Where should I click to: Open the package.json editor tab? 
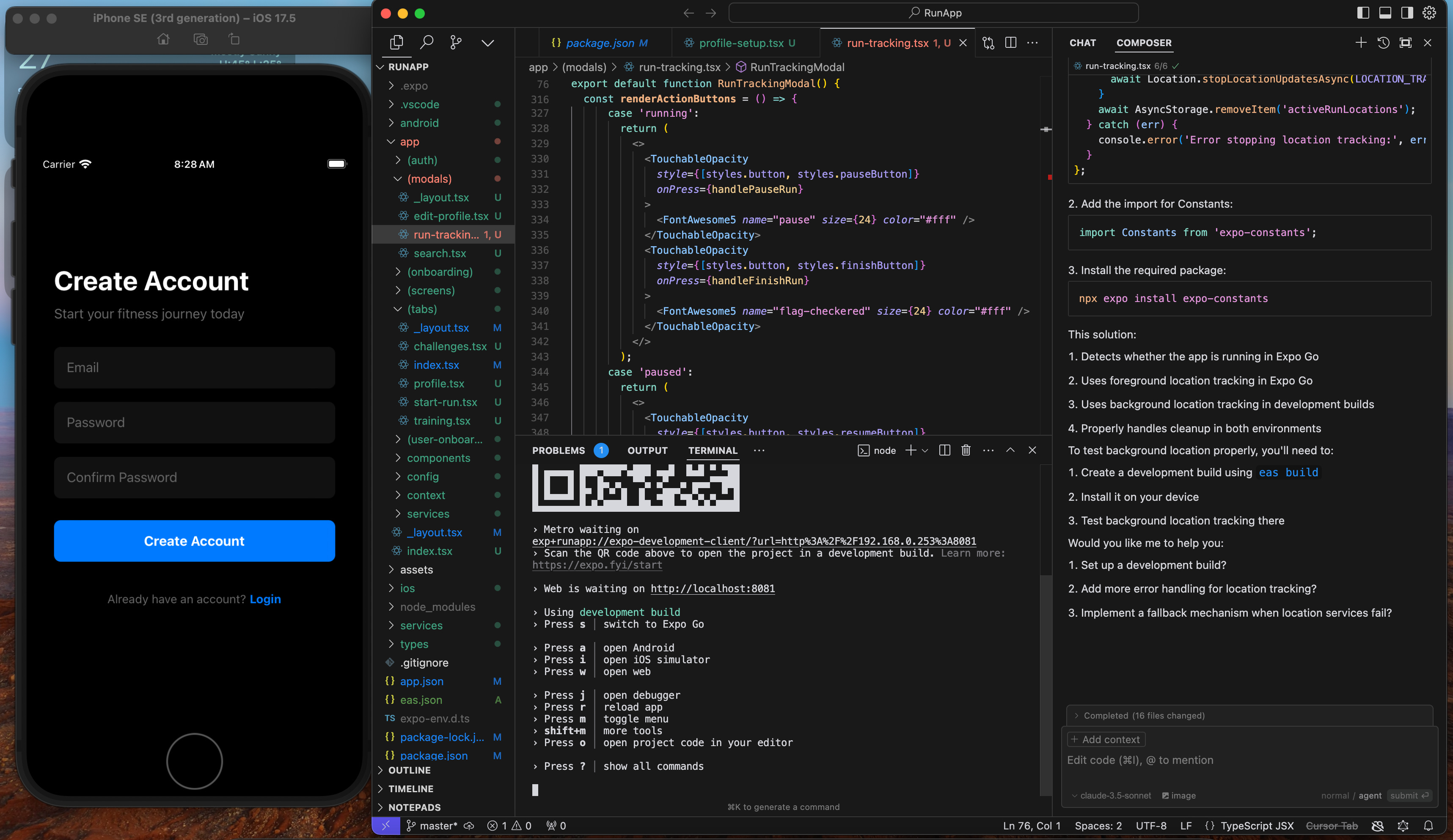(600, 43)
